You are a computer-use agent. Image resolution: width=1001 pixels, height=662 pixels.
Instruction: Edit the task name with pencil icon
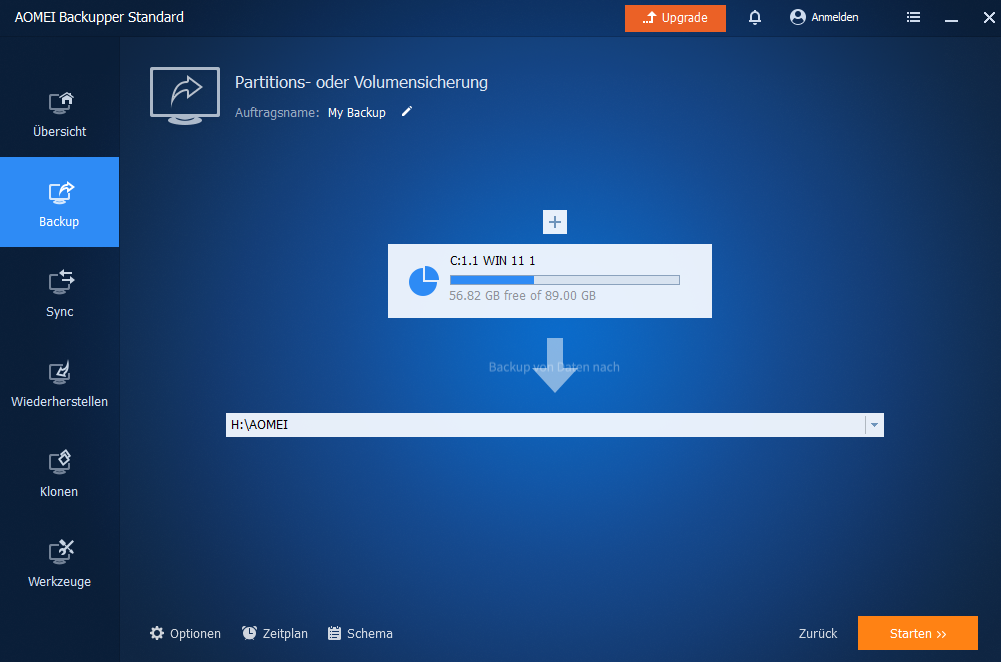(x=407, y=112)
